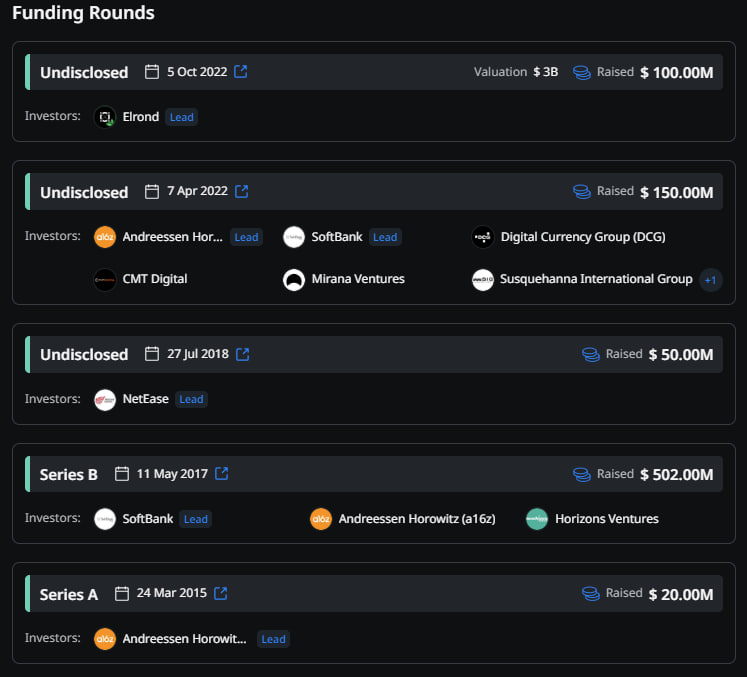Click the Lead tag beside NetEase
This screenshot has height=677, width=747.
pyautogui.click(x=191, y=399)
